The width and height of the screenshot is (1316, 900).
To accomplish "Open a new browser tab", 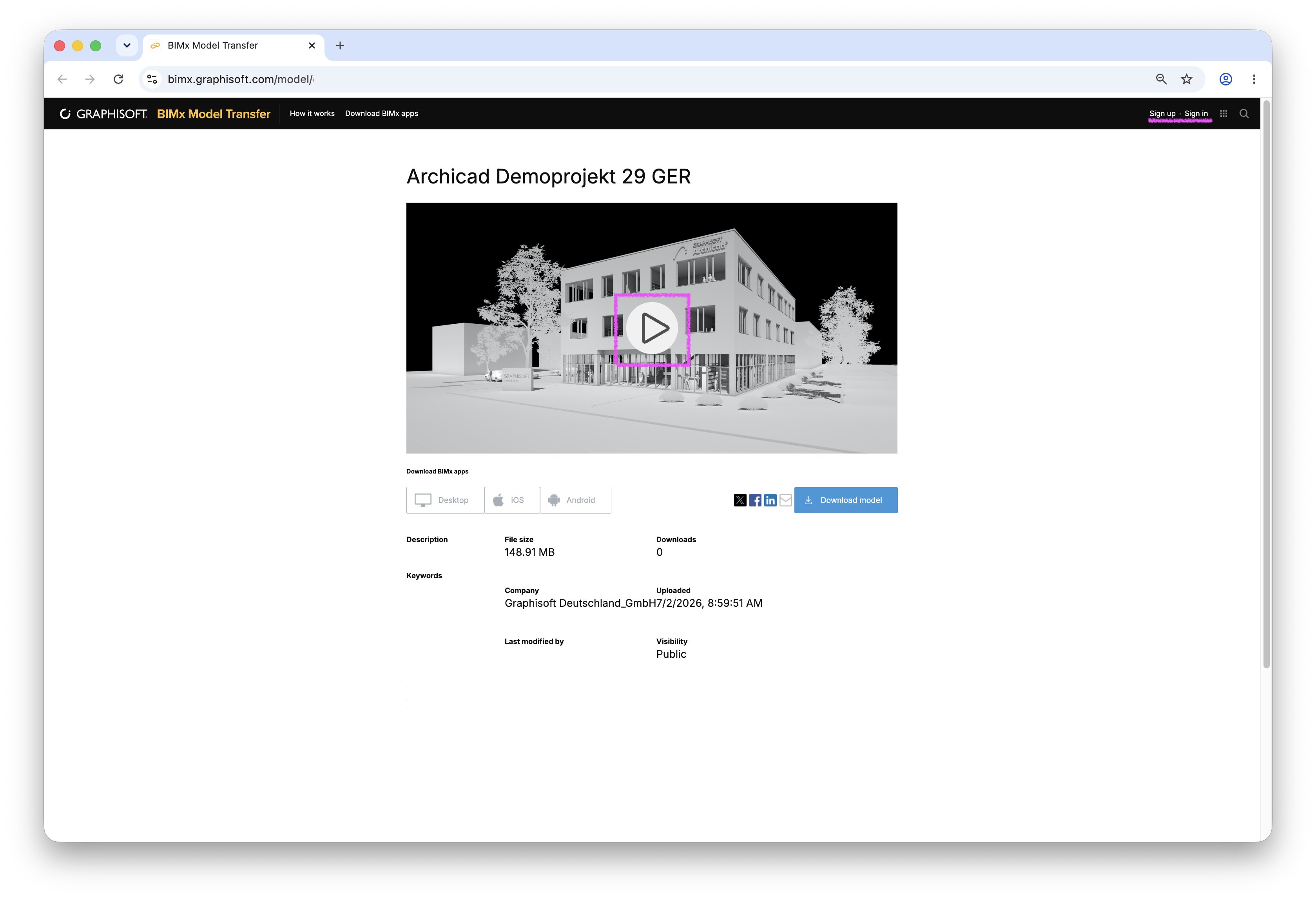I will [x=340, y=45].
